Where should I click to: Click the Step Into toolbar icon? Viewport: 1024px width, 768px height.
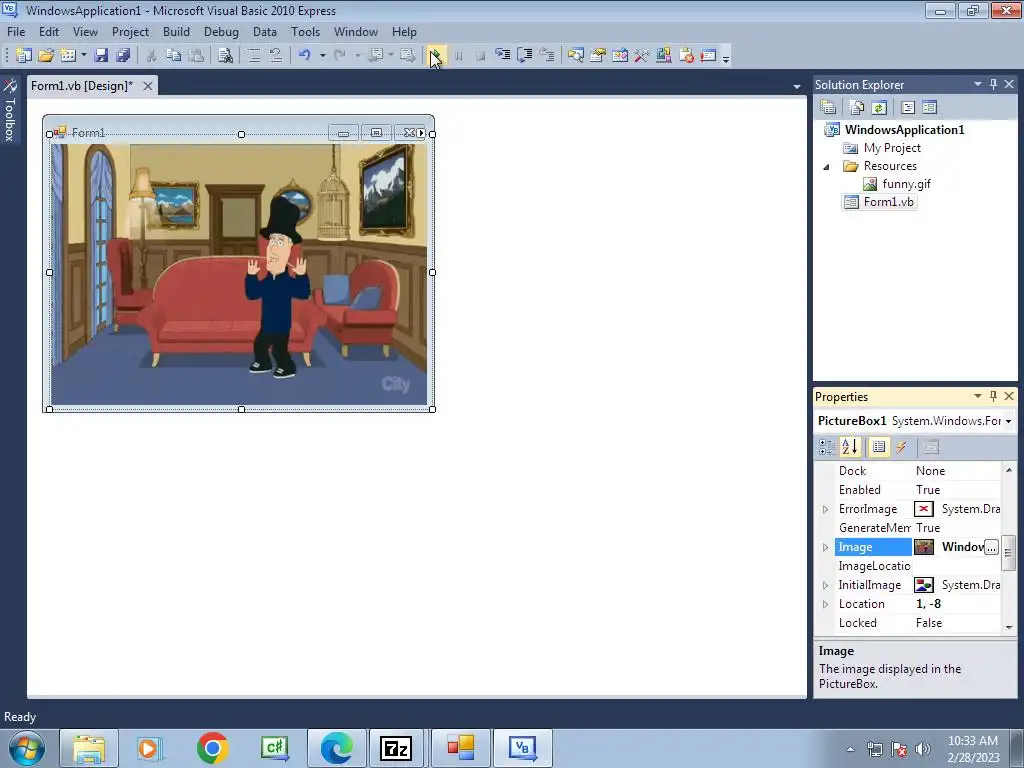click(502, 56)
